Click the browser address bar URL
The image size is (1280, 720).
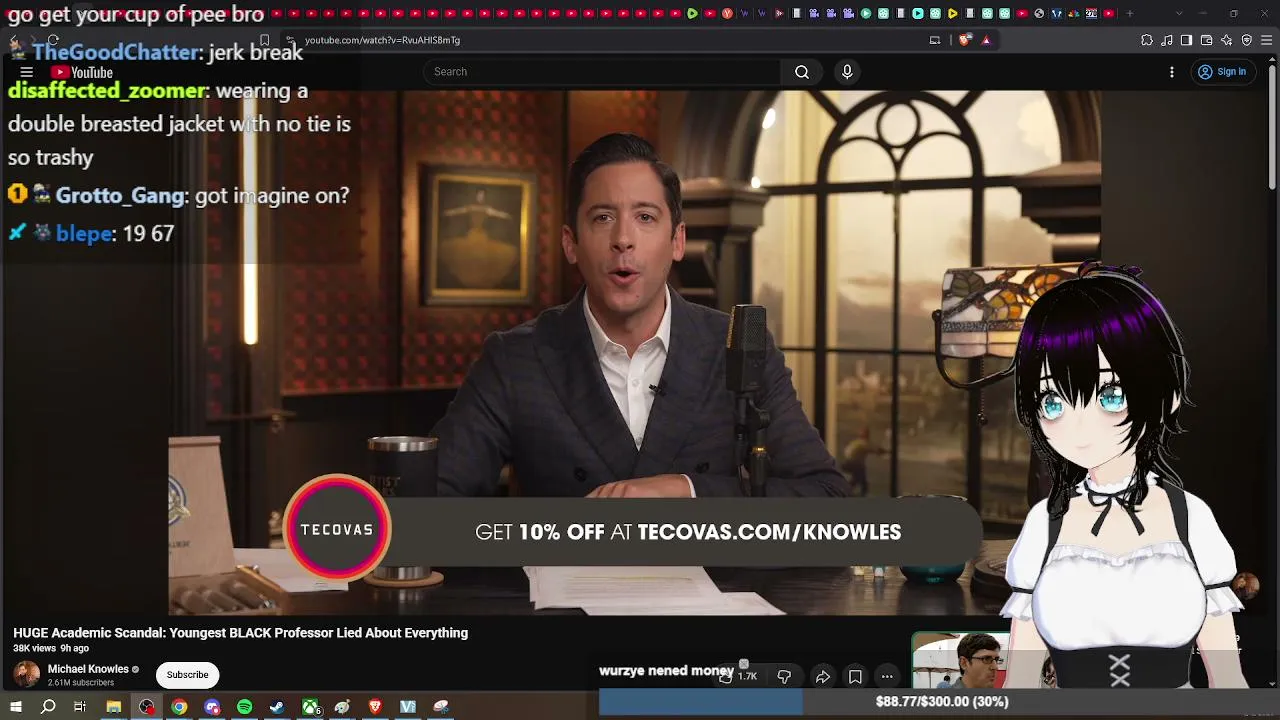coord(382,40)
